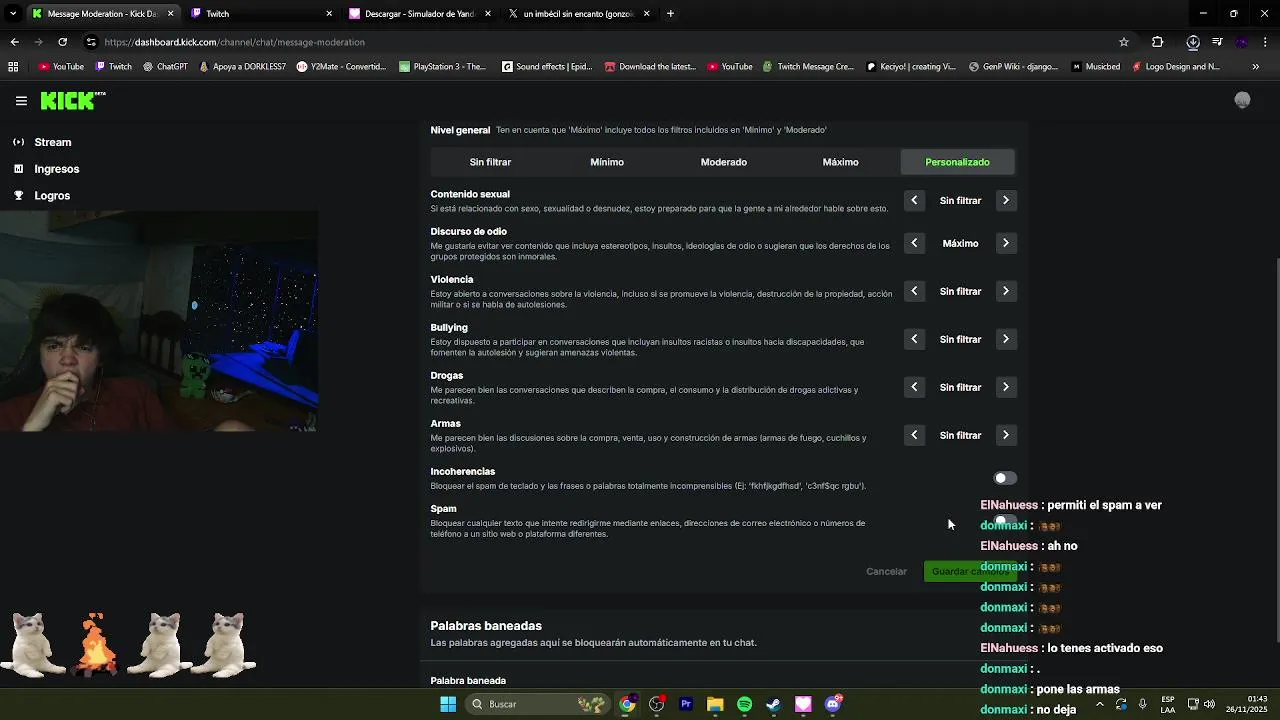Viewport: 1280px width, 720px height.
Task: Reload the page with the refresh icon
Action: [62, 42]
